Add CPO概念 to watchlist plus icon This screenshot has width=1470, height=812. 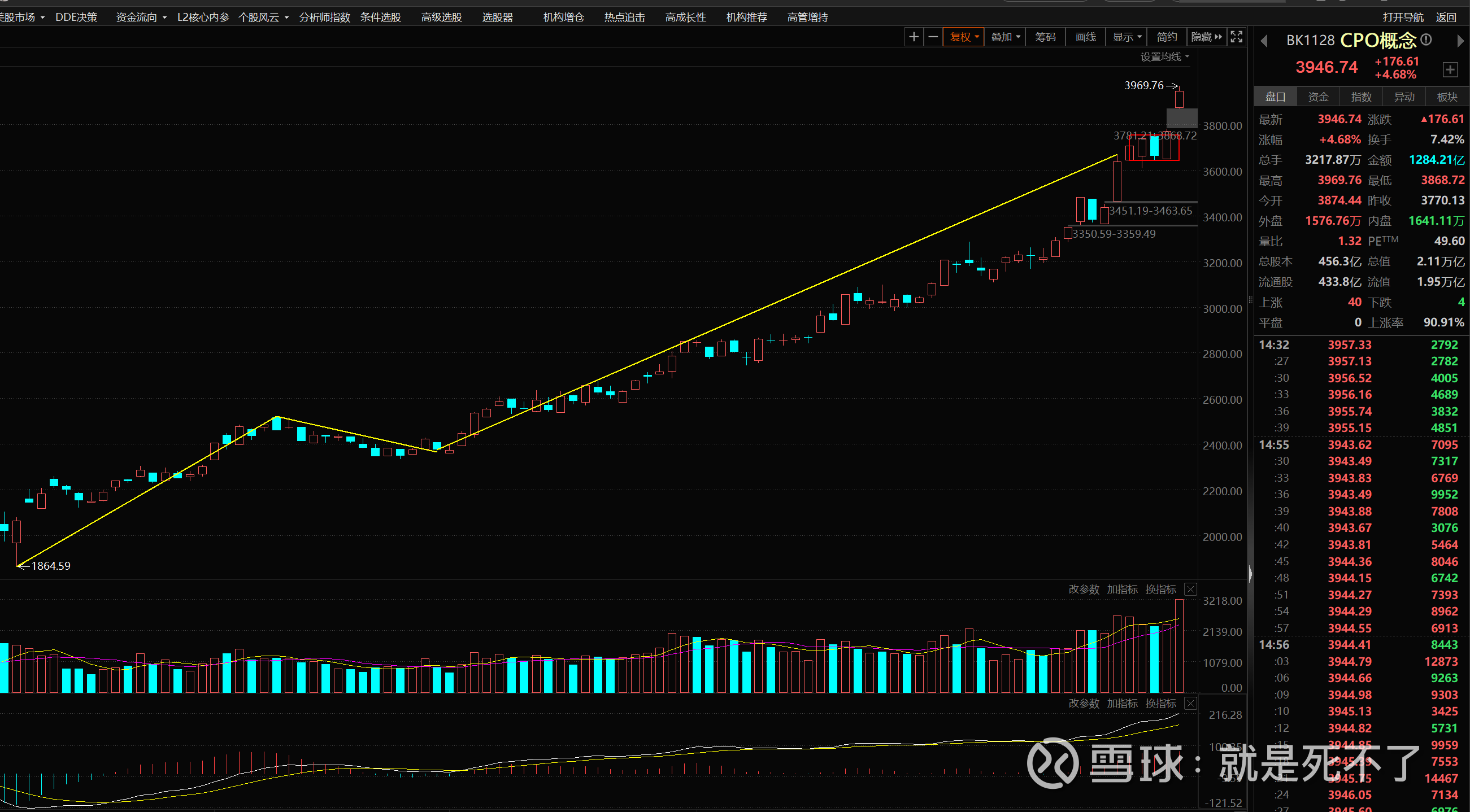coord(1450,69)
